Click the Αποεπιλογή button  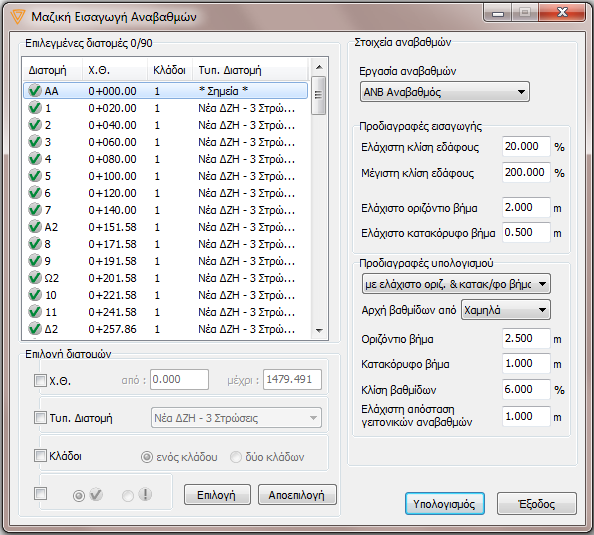pos(297,495)
